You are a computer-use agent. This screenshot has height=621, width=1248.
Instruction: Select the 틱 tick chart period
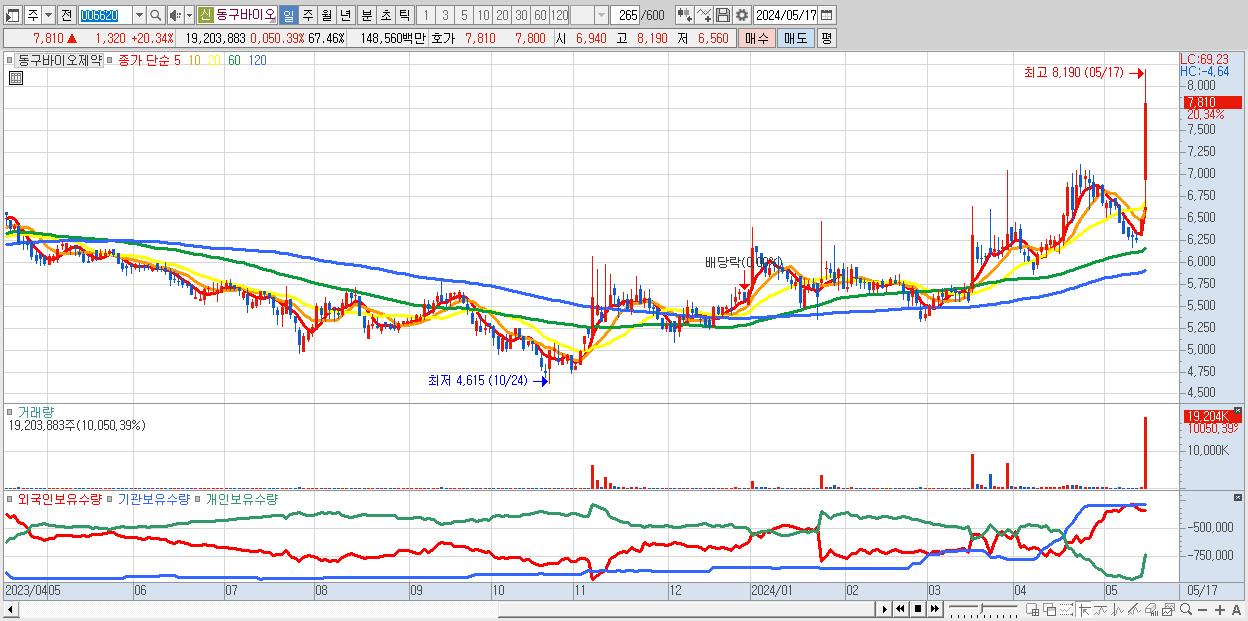404,15
